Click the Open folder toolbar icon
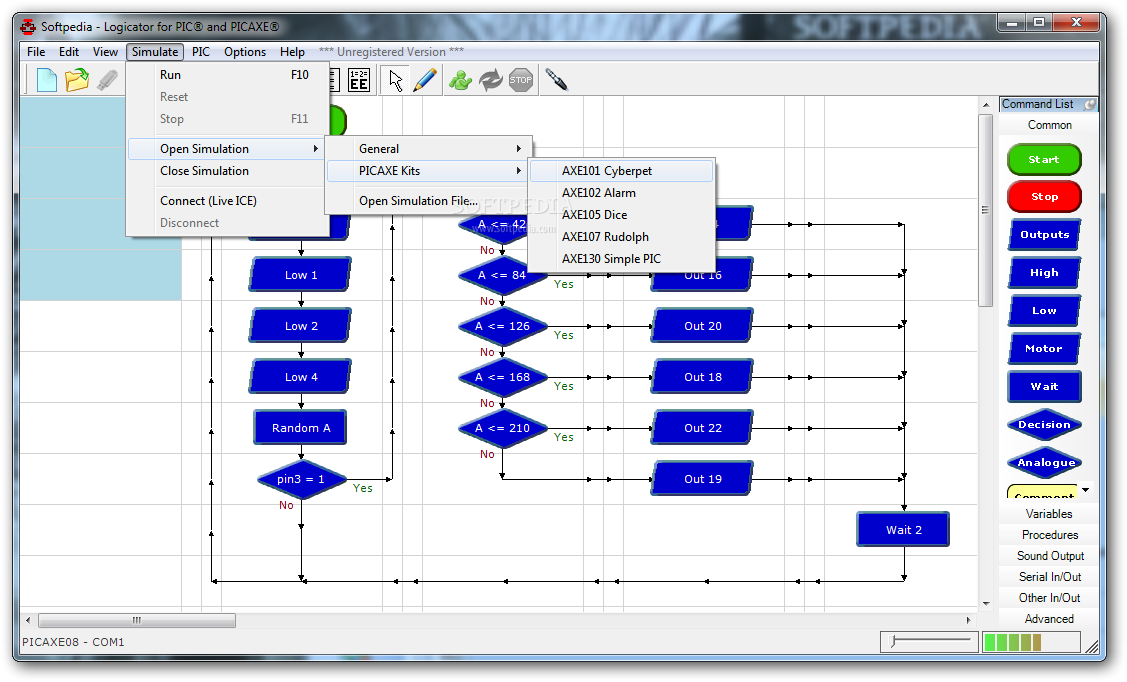This screenshot has width=1127, height=682. point(77,80)
